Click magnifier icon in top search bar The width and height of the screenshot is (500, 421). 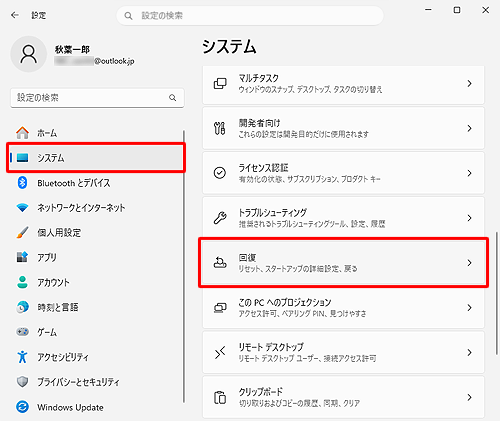(x=128, y=16)
